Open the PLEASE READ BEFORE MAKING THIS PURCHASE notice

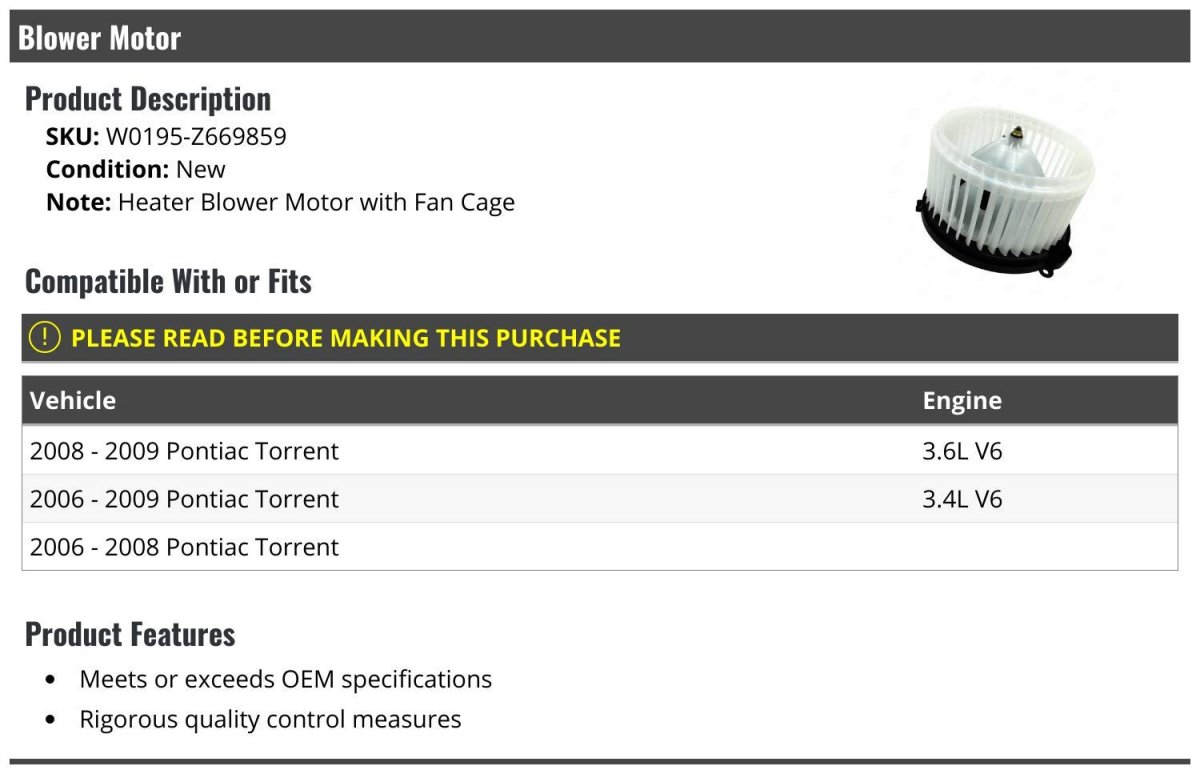click(345, 338)
